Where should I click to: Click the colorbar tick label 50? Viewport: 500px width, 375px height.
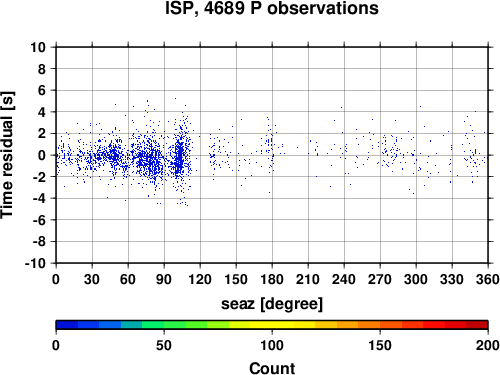coord(164,345)
